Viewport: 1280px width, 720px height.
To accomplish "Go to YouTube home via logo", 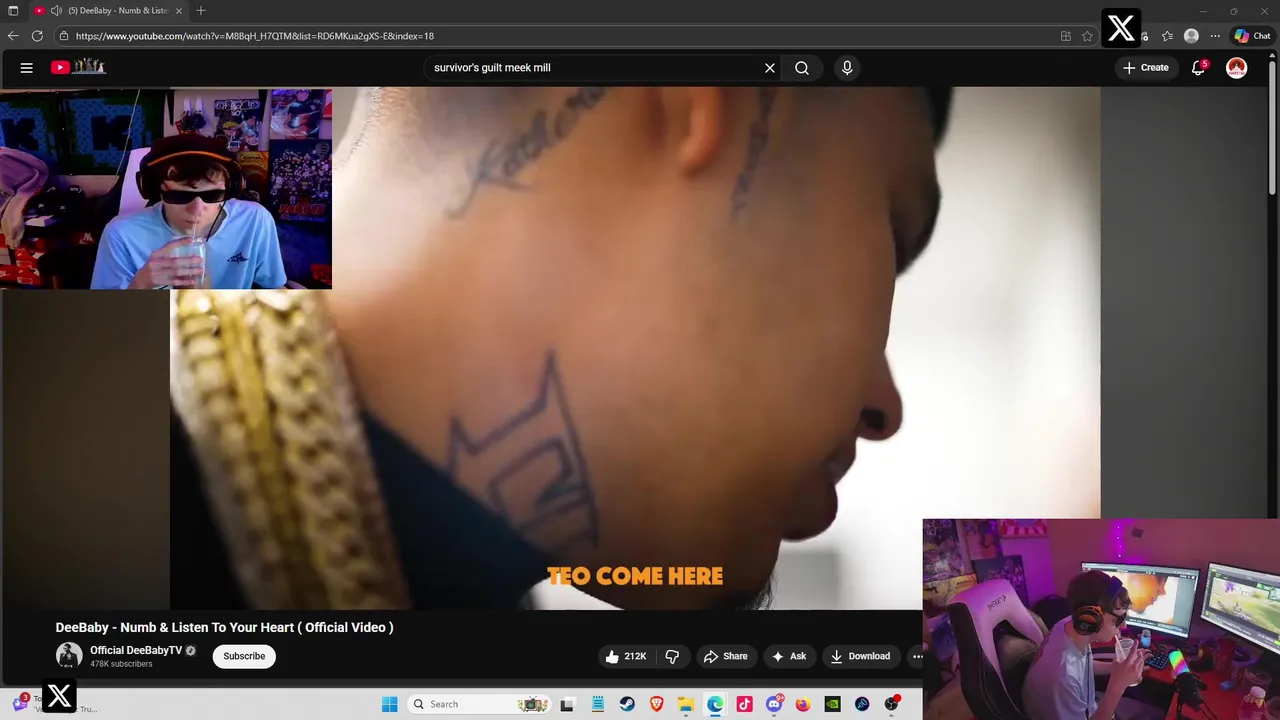I will point(78,67).
